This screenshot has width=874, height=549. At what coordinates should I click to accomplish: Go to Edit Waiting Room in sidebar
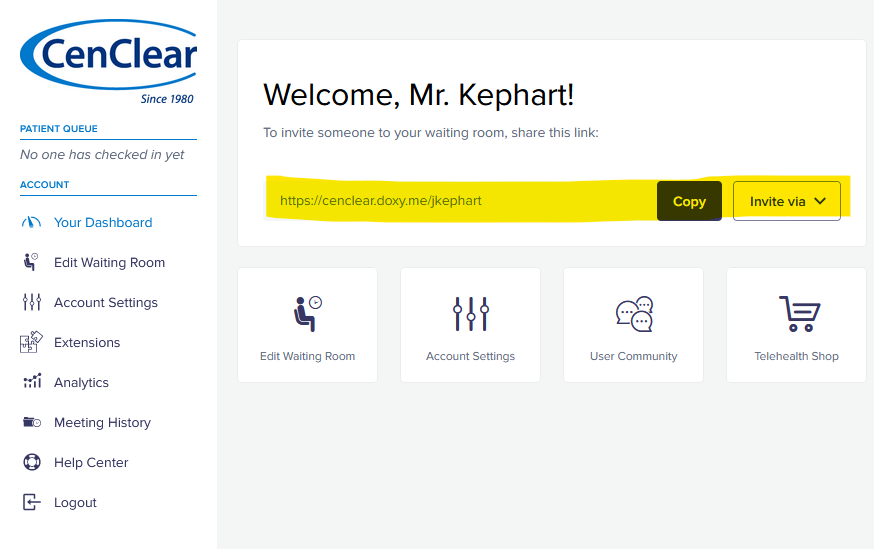pos(109,263)
